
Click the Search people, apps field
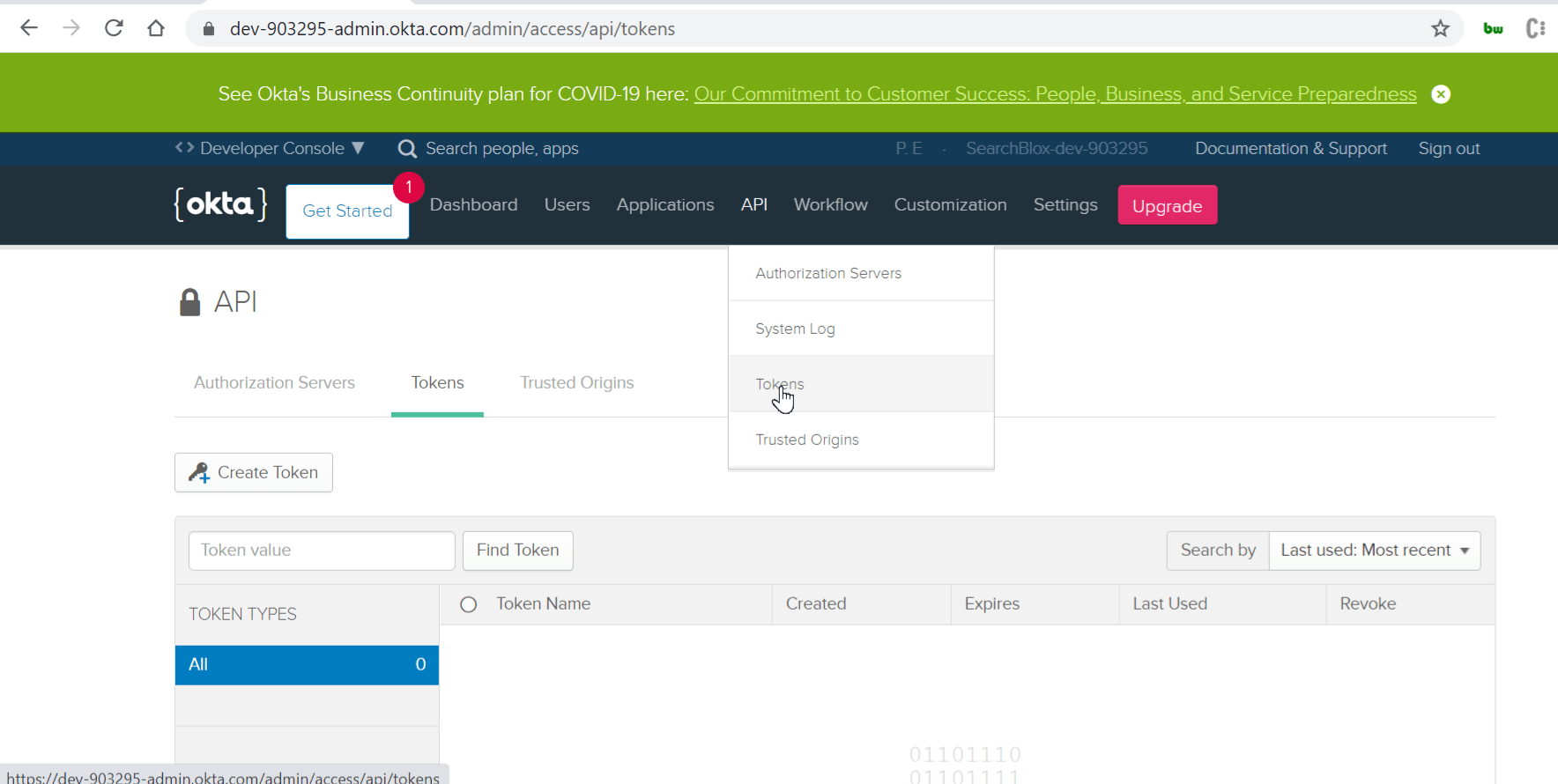pos(502,149)
